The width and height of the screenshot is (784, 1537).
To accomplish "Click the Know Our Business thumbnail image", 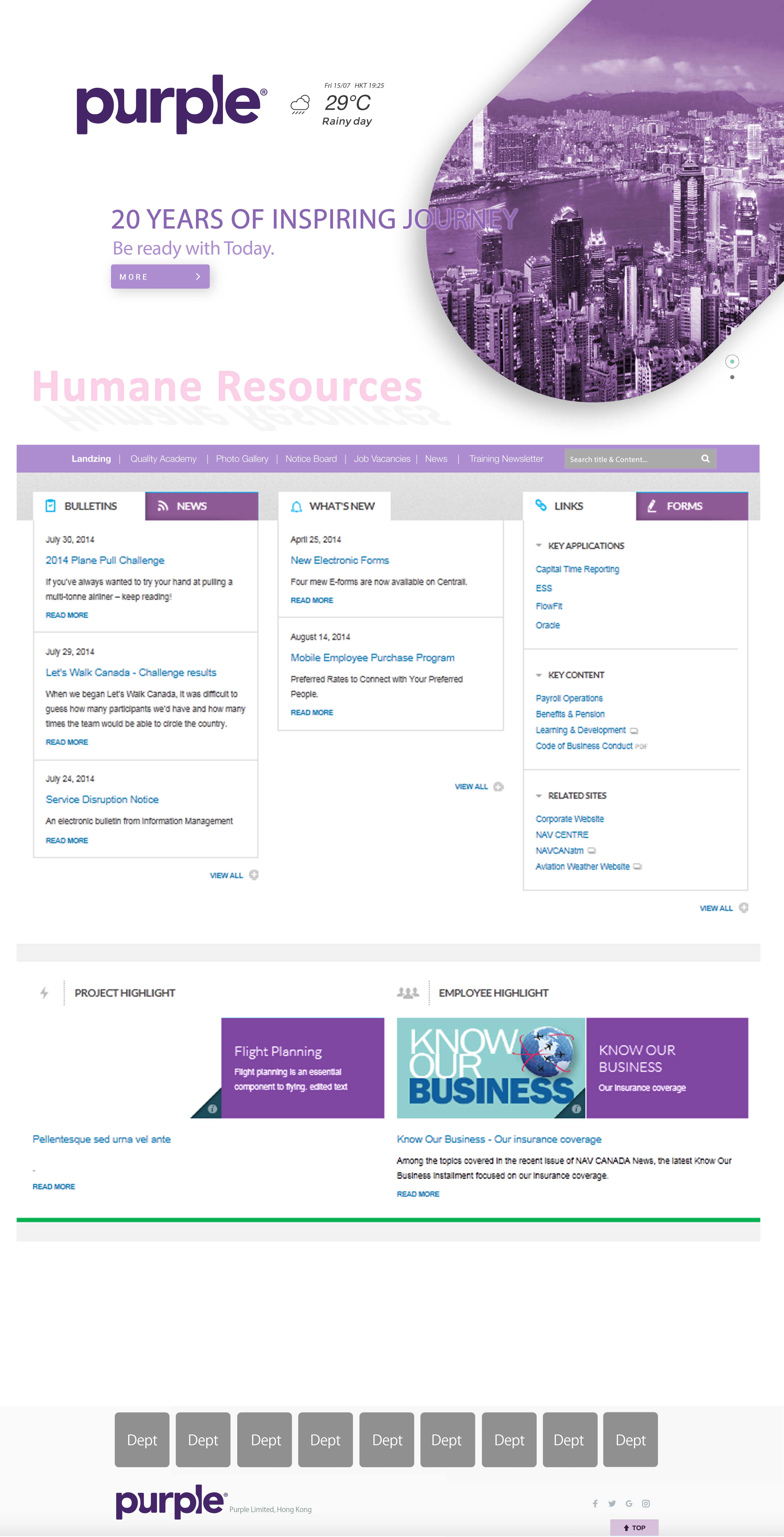I will pyautogui.click(x=491, y=1068).
